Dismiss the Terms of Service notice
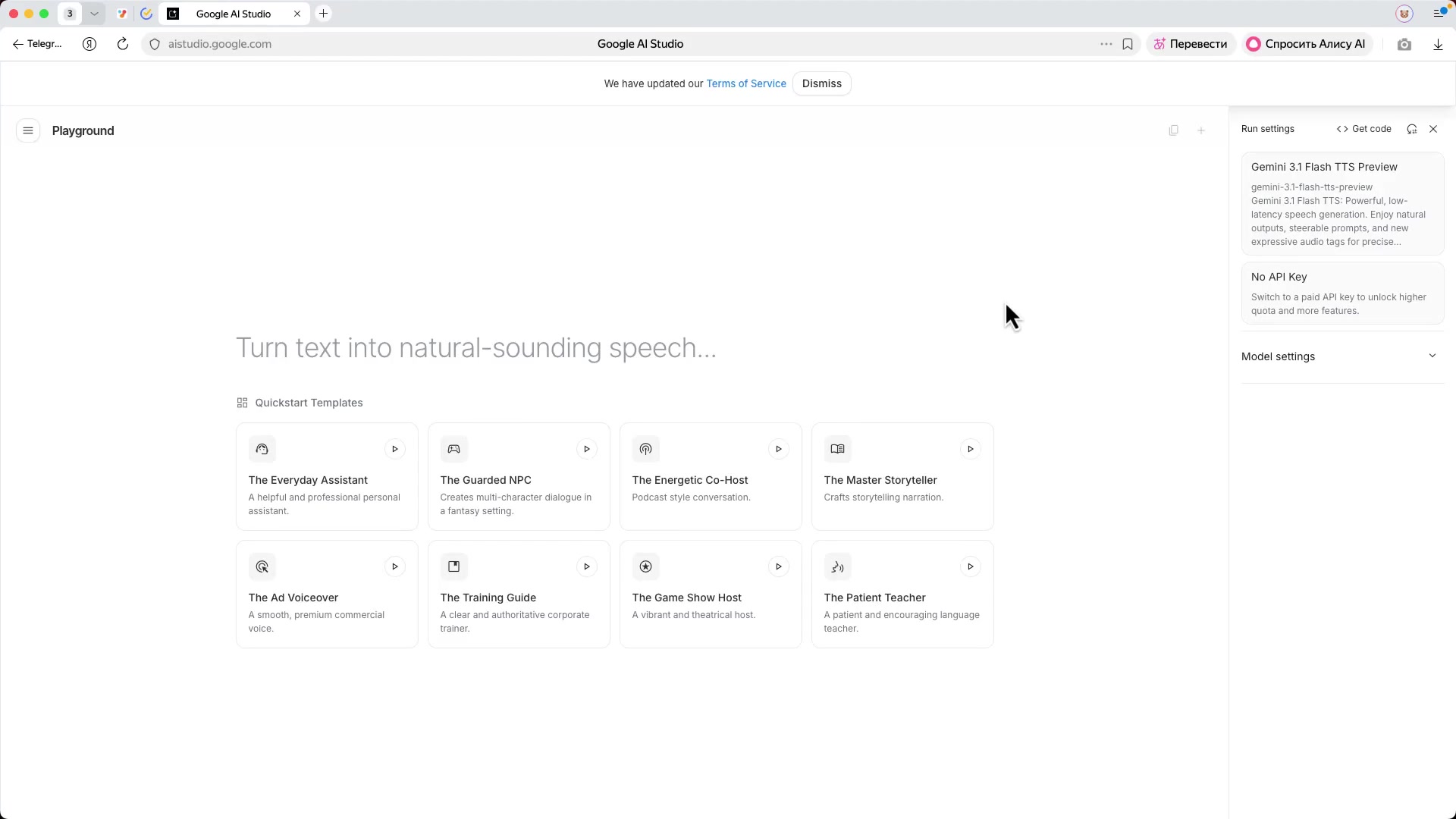 pos(822,83)
